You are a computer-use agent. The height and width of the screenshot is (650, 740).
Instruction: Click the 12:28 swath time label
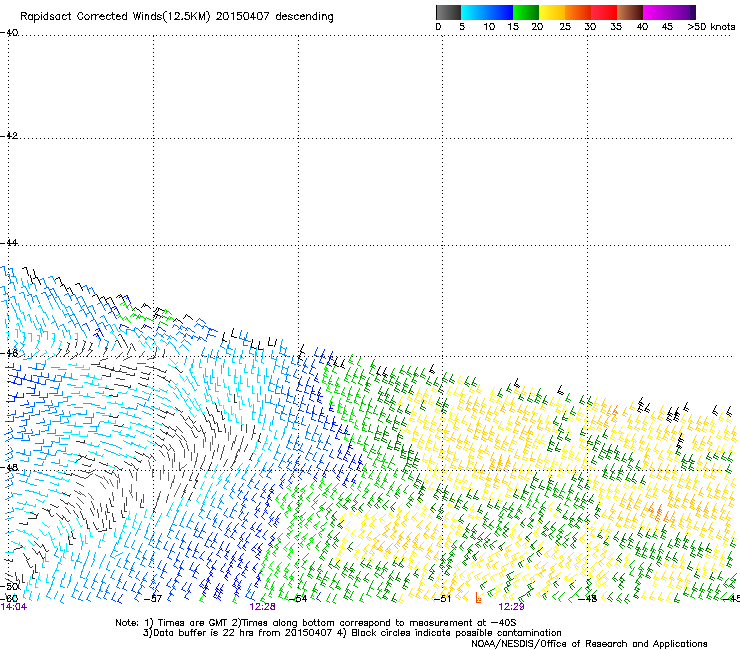[x=262, y=607]
